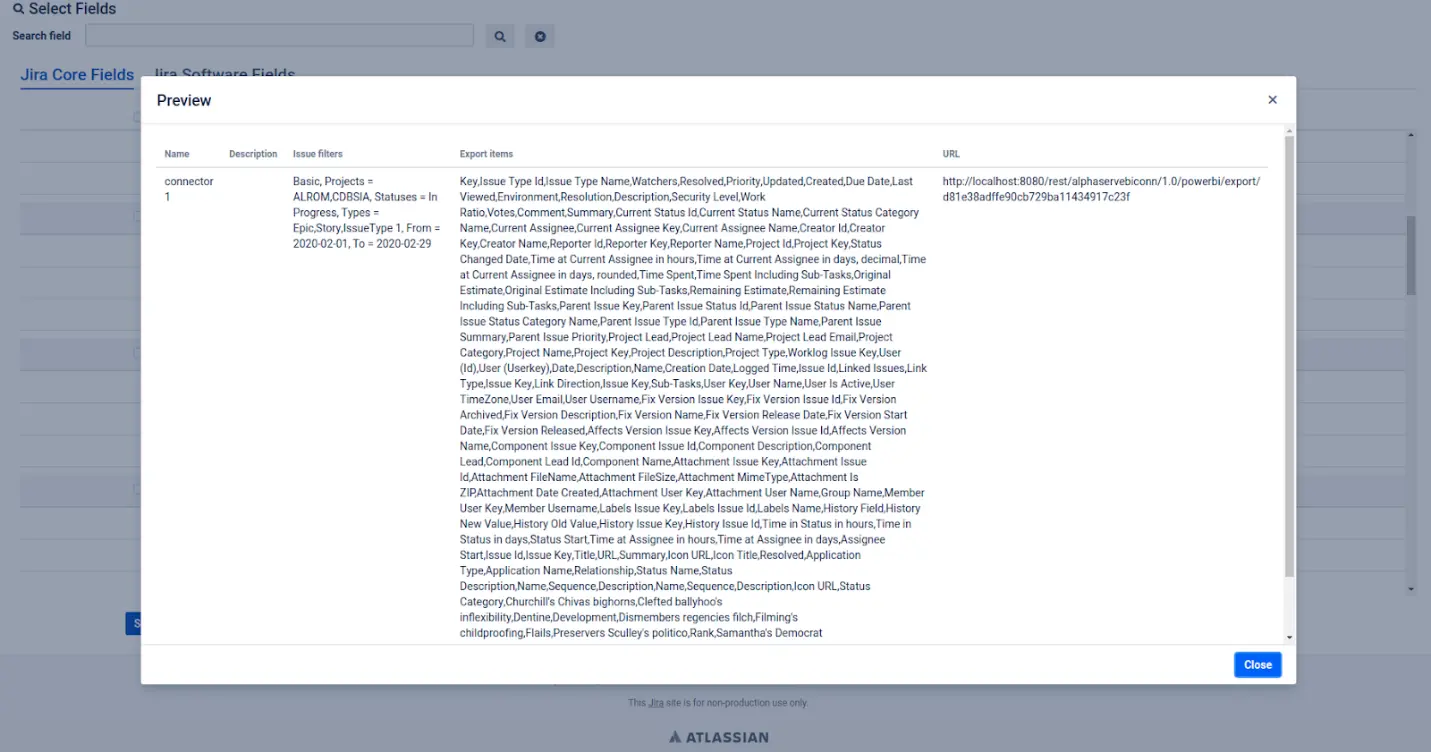Click the Name column header
The width and height of the screenshot is (1431, 752).
point(177,154)
